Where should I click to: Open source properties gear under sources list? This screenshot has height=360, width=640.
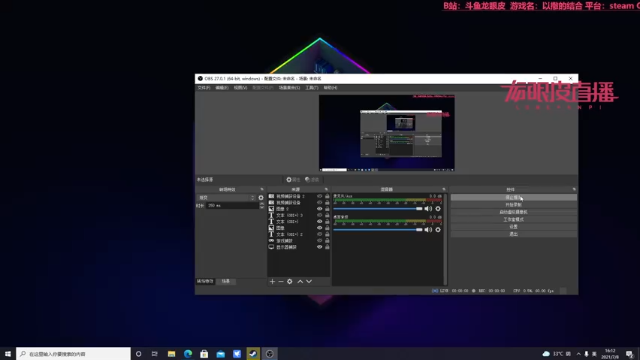point(290,282)
